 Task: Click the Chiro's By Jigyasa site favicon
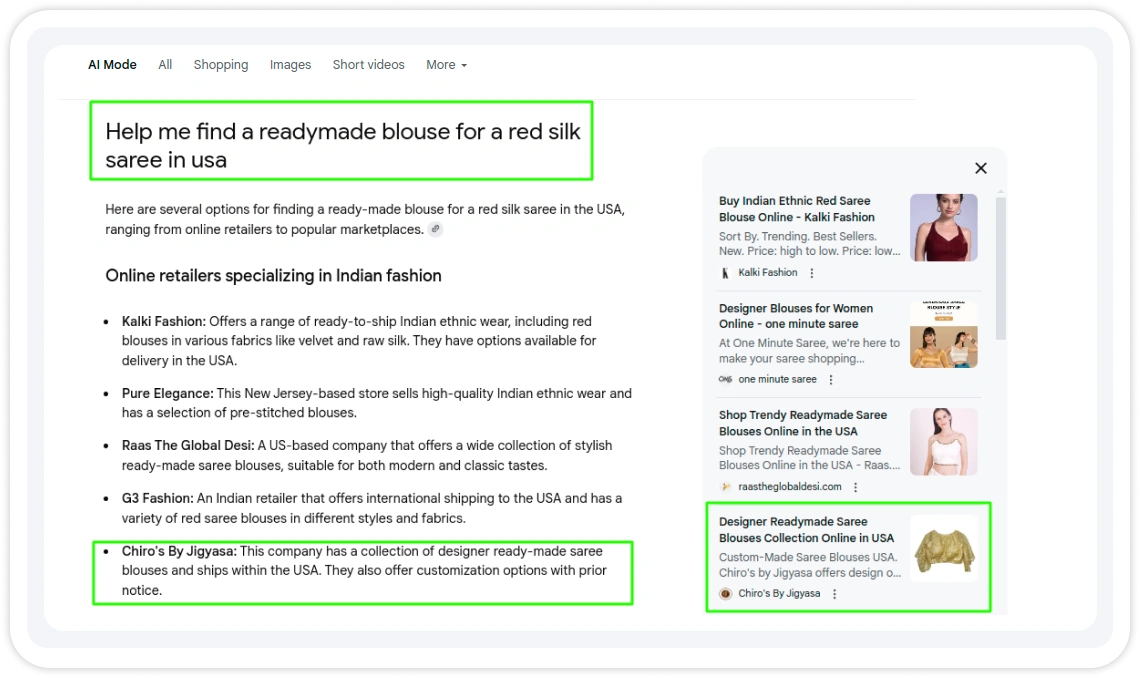pos(725,594)
